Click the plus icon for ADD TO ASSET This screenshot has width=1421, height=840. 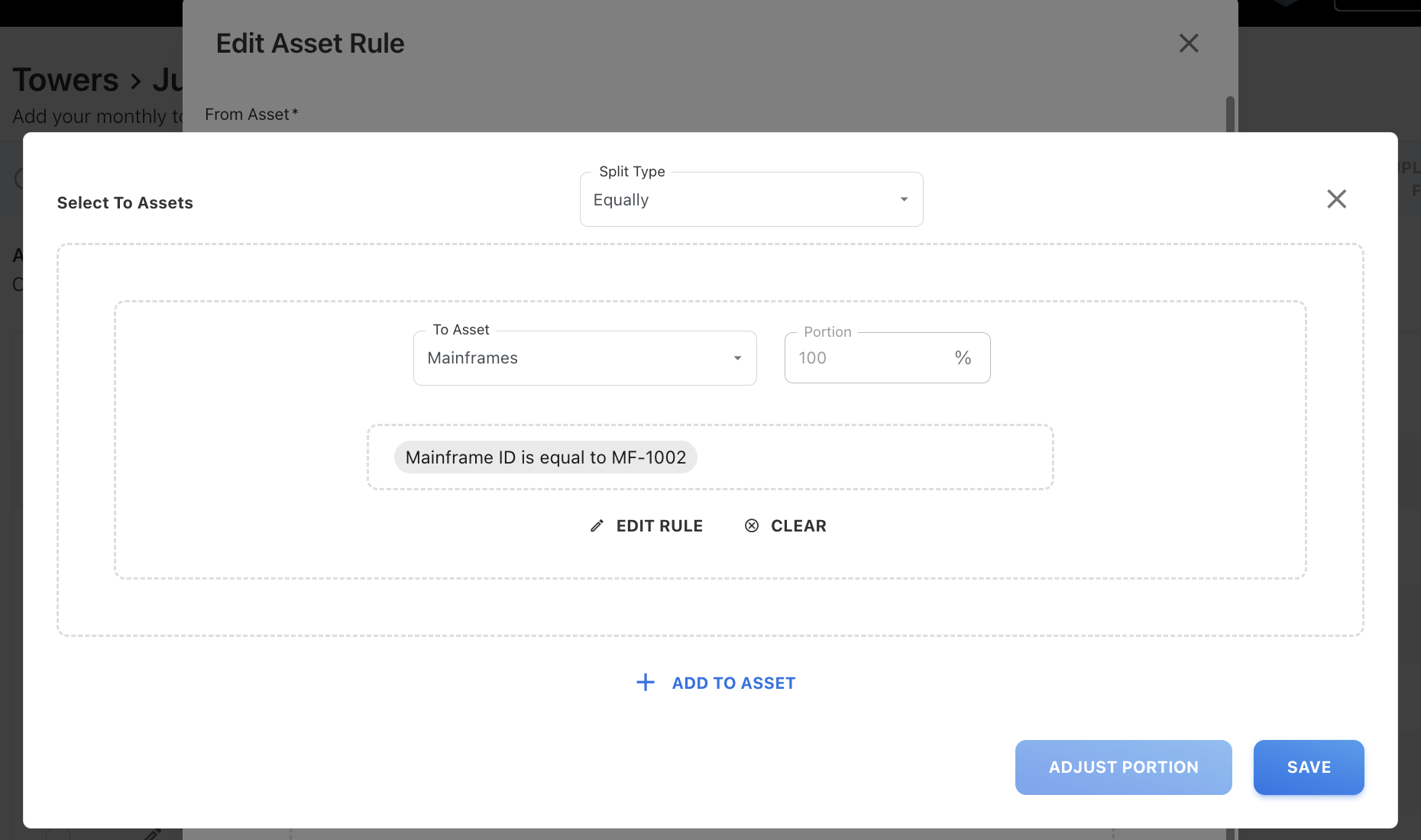point(646,683)
